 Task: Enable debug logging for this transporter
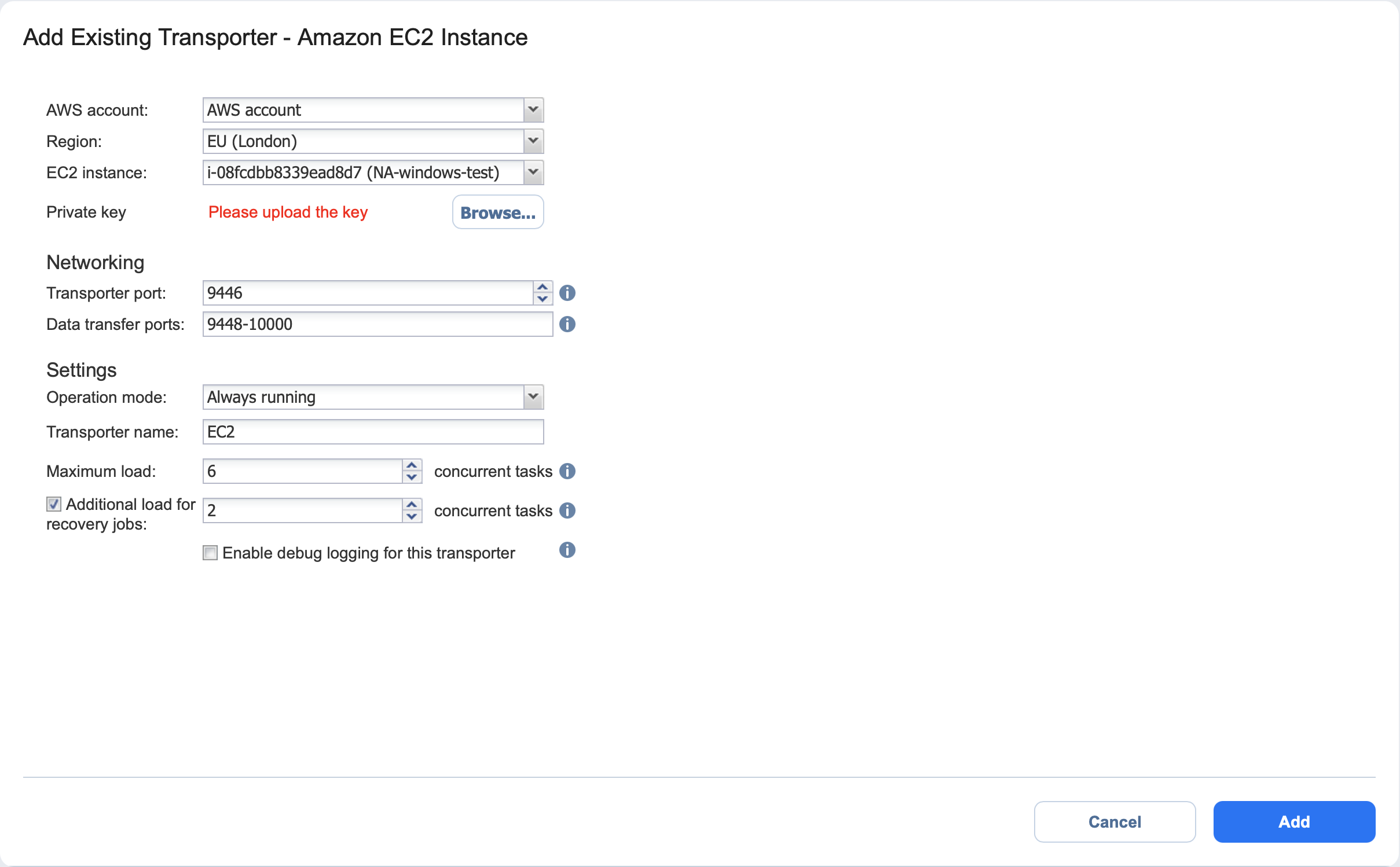210,553
